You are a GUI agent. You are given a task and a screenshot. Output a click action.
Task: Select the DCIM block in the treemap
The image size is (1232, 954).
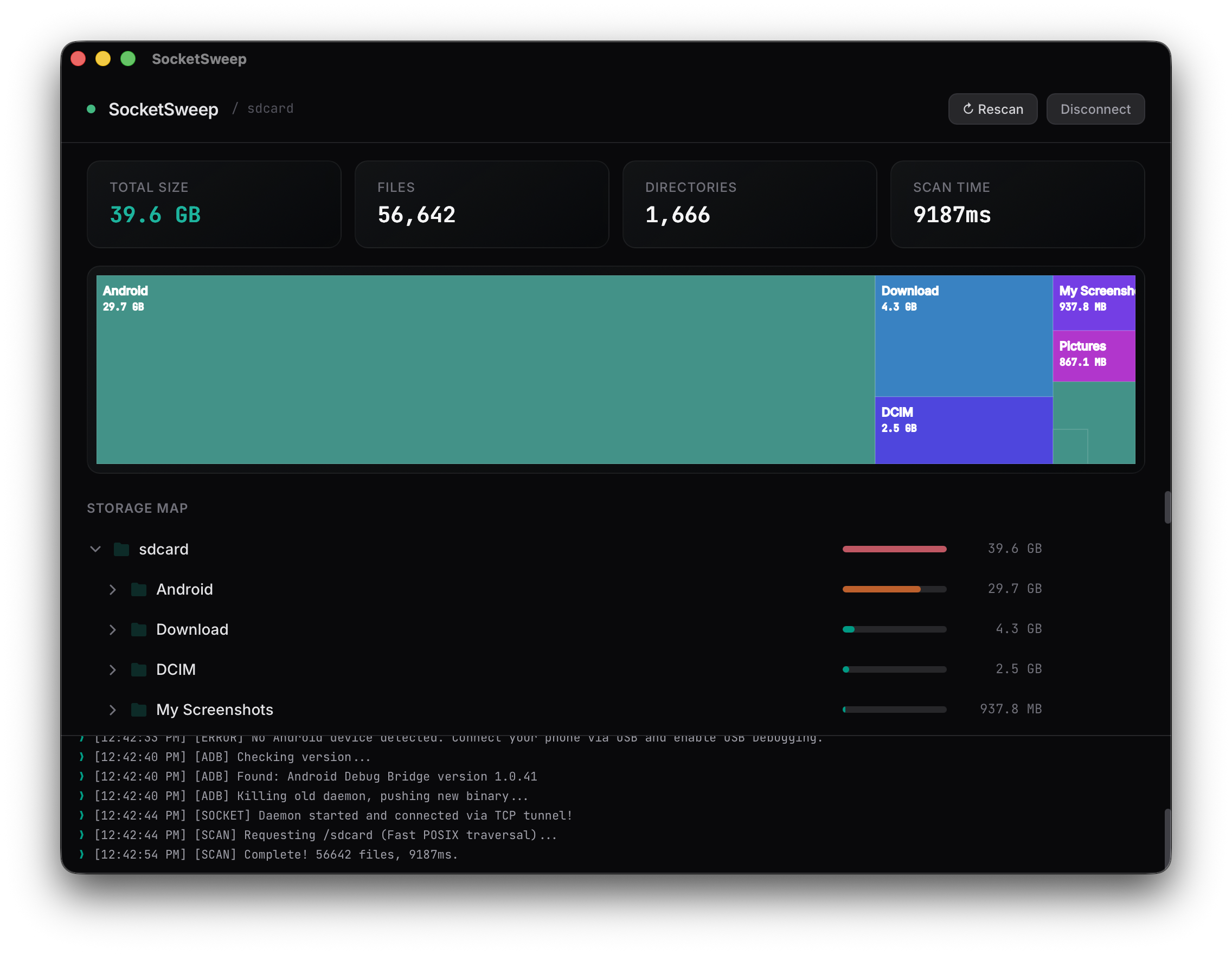(x=964, y=430)
